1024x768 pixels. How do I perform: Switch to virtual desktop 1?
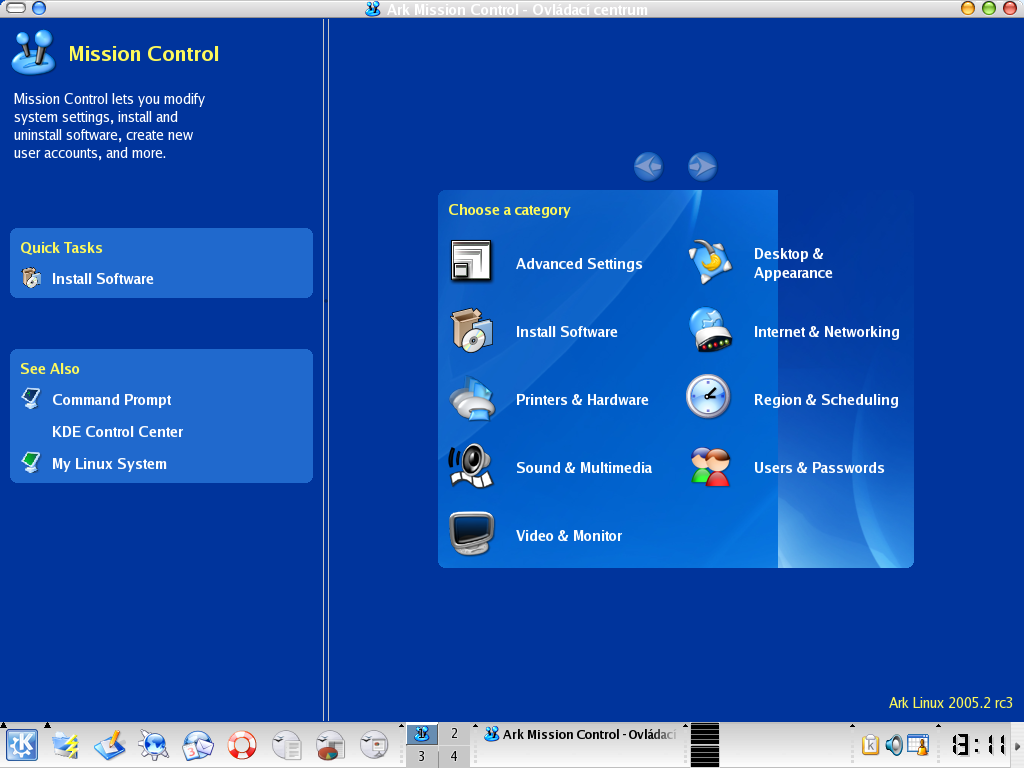pyautogui.click(x=422, y=734)
